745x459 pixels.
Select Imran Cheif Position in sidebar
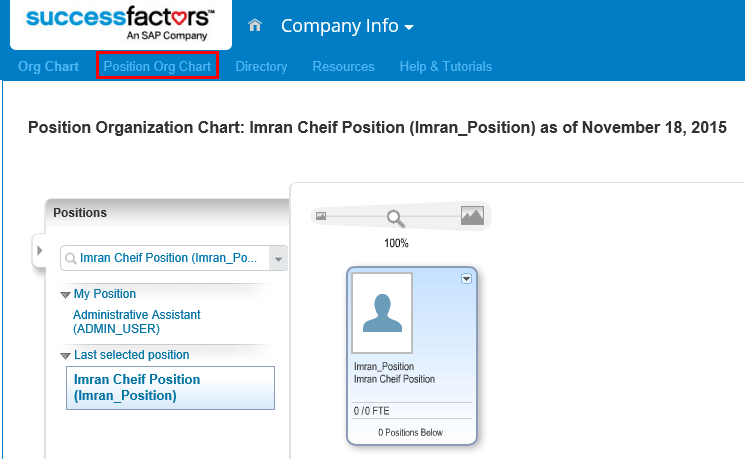click(137, 387)
